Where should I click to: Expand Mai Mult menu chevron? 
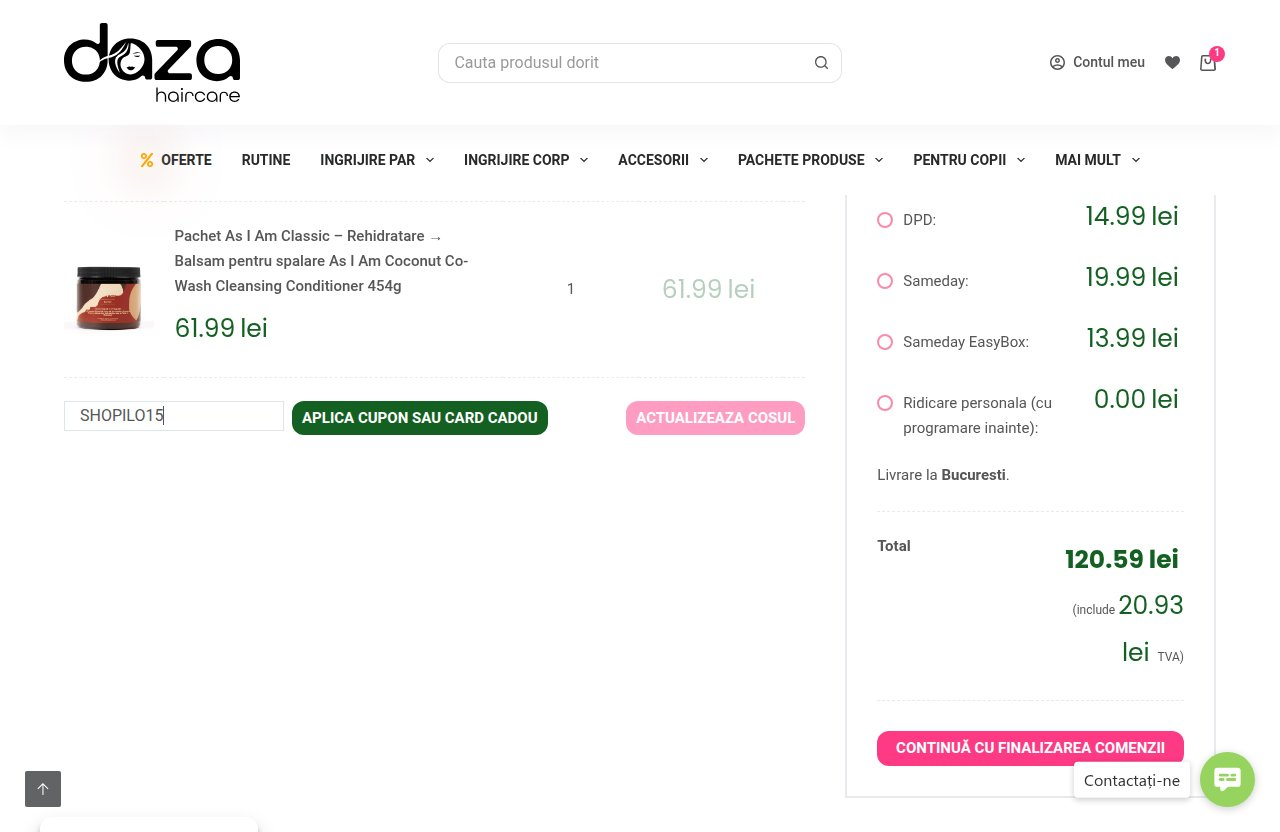click(1135, 160)
